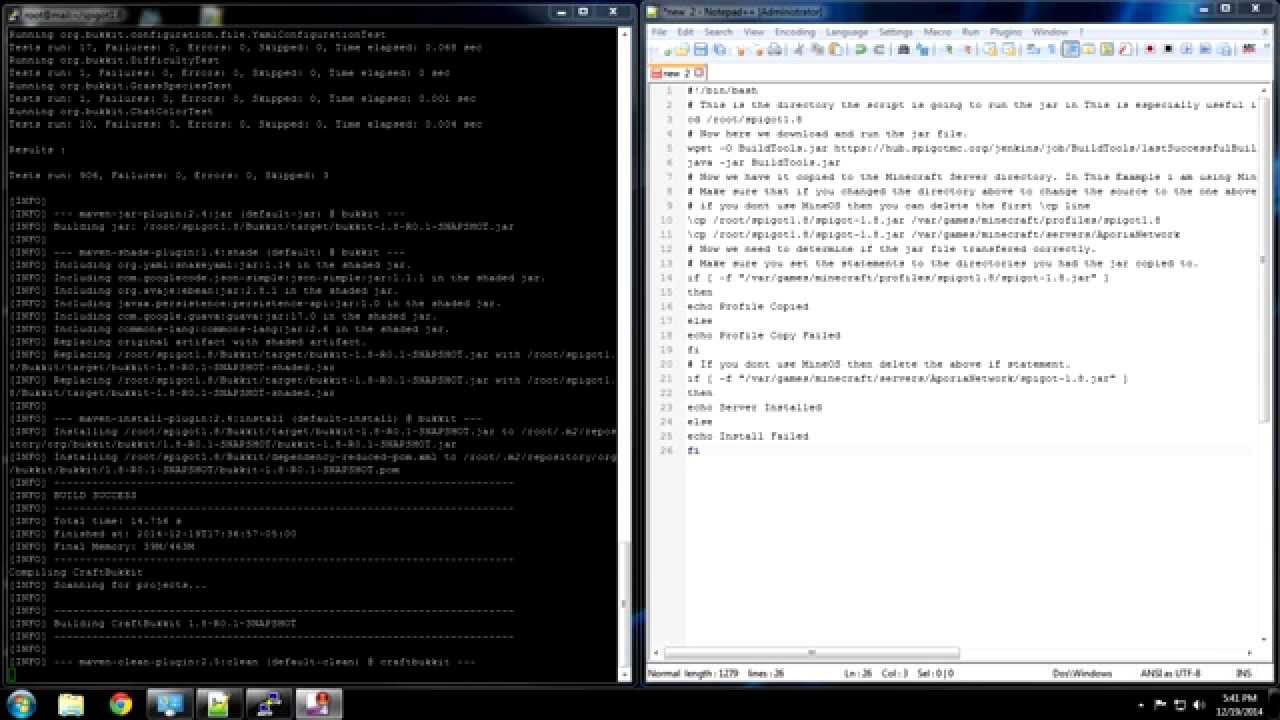Click the spell check ABC icon

click(x=1248, y=49)
